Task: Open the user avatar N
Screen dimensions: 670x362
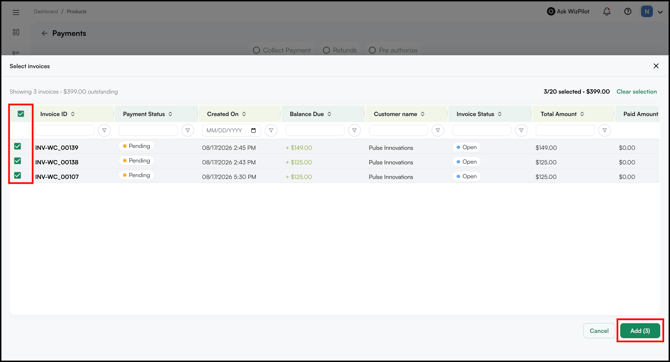Action: click(x=646, y=12)
